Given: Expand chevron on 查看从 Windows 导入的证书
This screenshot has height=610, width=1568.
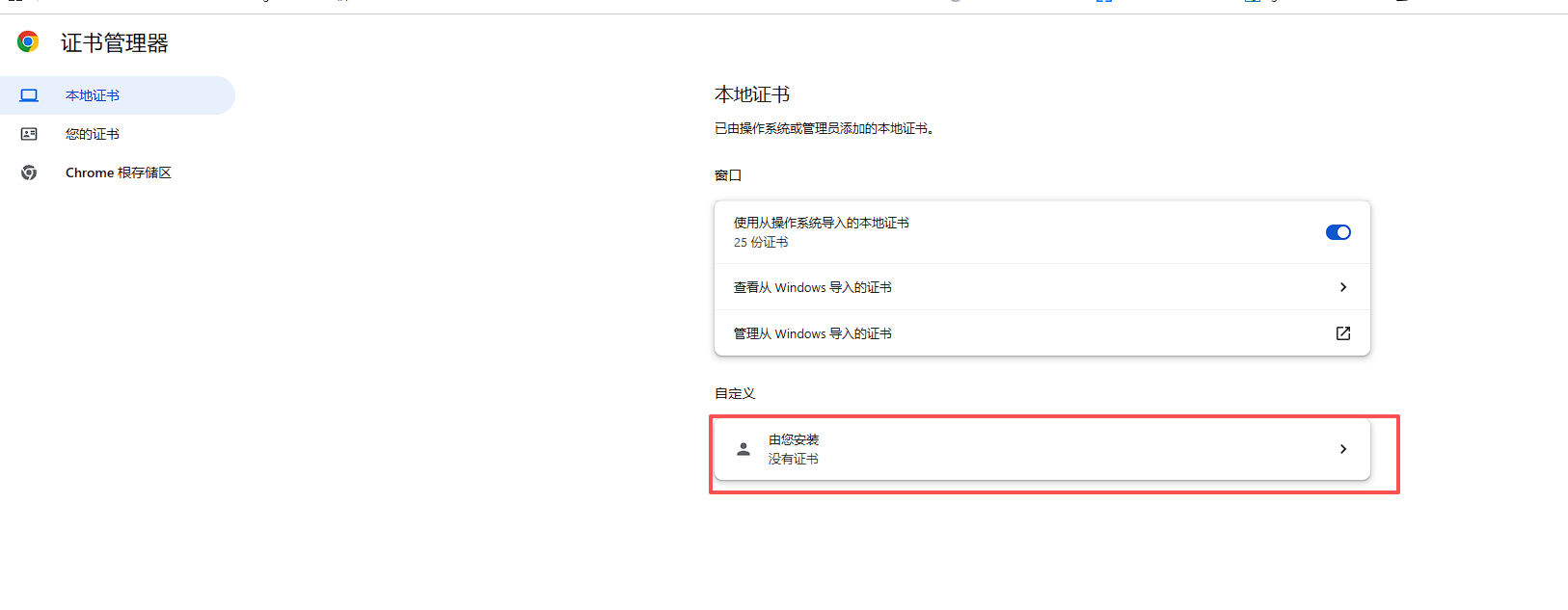Looking at the screenshot, I should point(1343,287).
